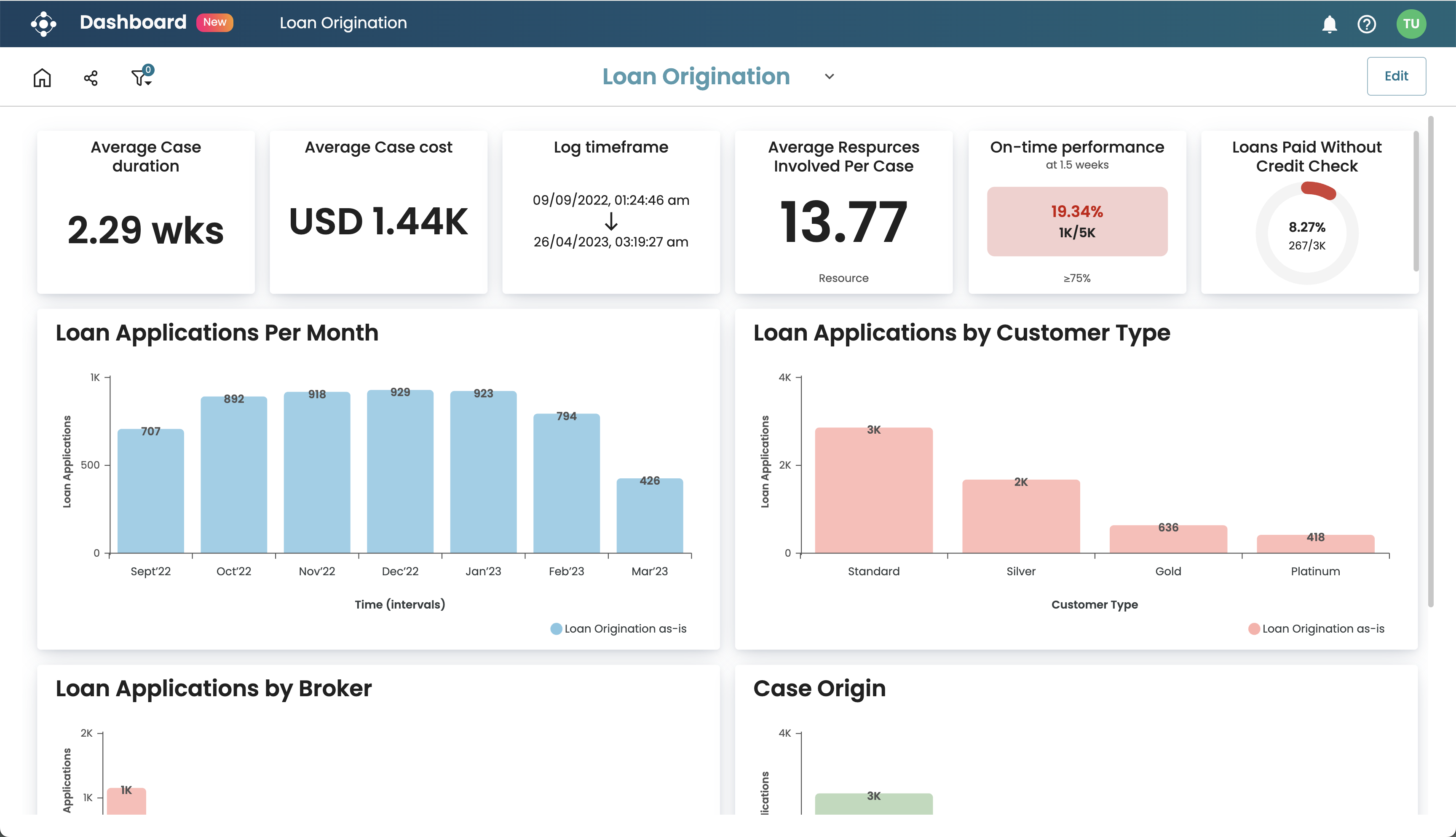Click the Loan Applications Per Month title

click(217, 333)
